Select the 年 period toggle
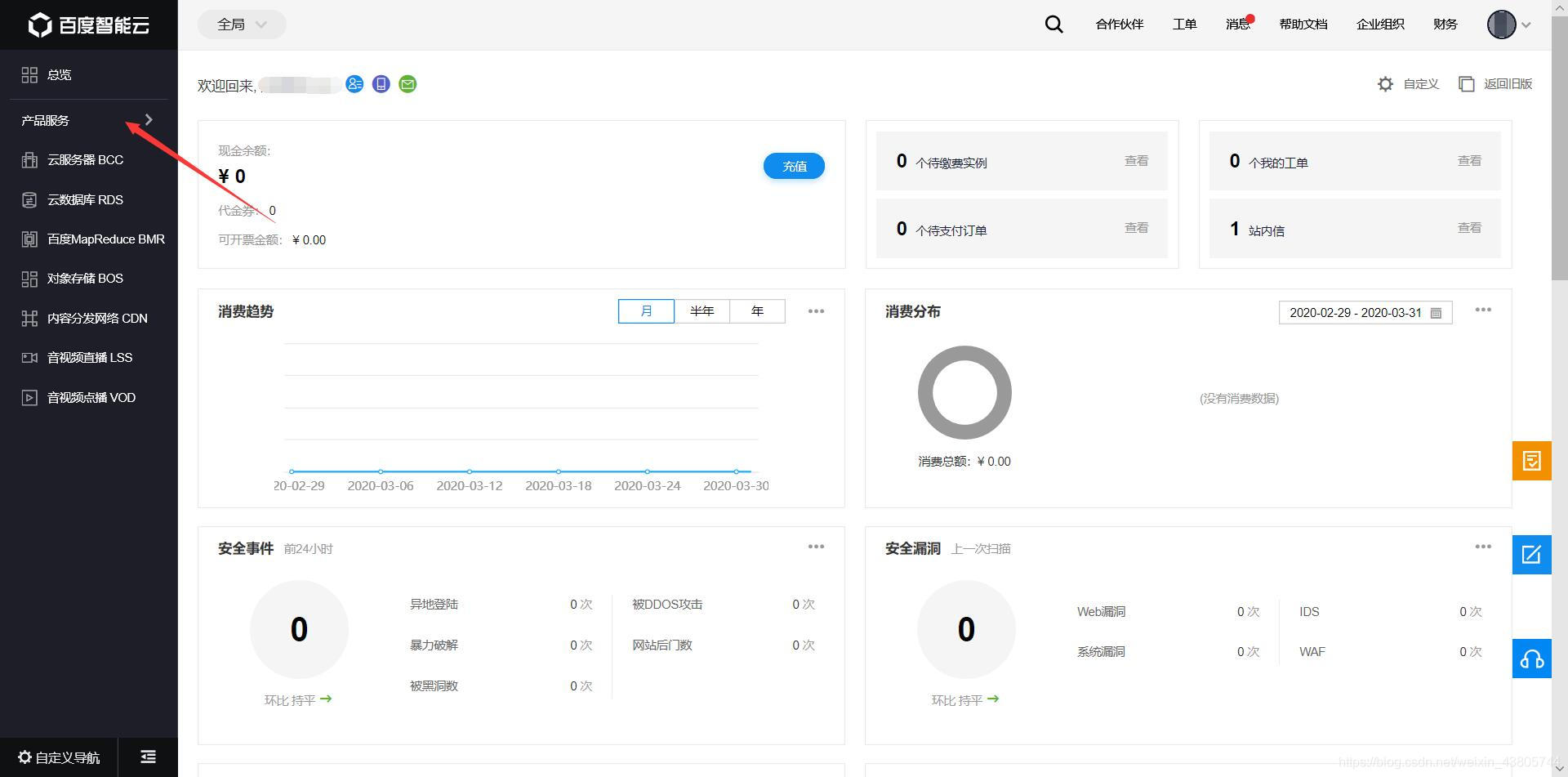 point(757,311)
